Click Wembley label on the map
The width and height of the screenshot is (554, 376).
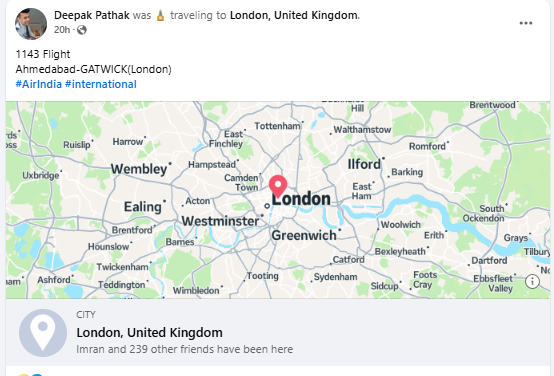tap(139, 169)
